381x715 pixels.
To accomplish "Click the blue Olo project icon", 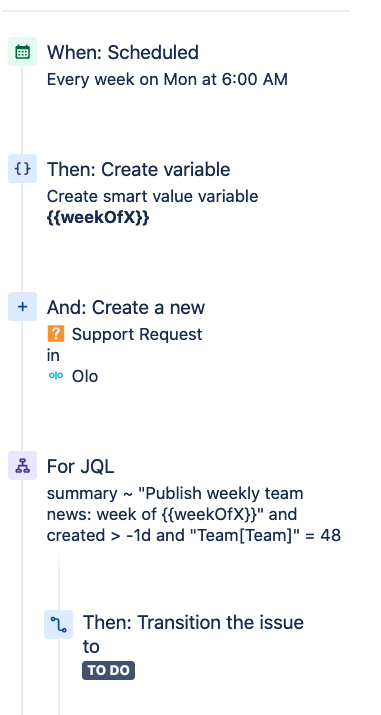I will tap(56, 376).
